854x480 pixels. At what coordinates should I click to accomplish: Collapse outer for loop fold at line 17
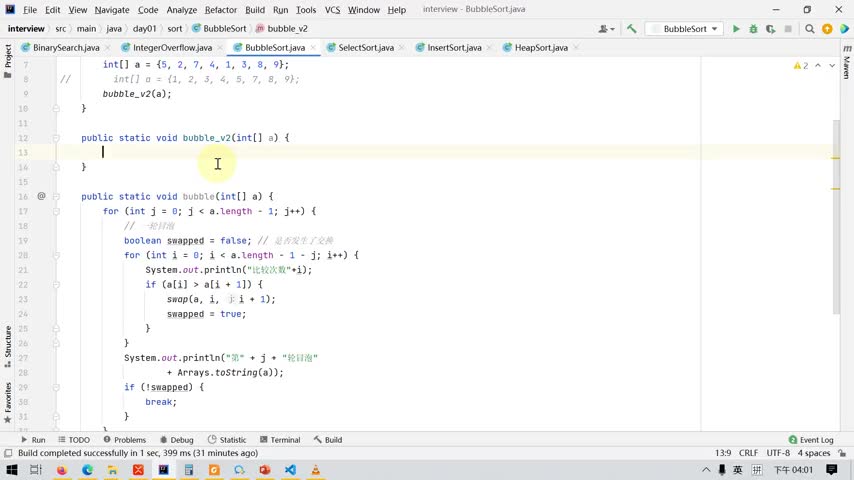click(56, 211)
